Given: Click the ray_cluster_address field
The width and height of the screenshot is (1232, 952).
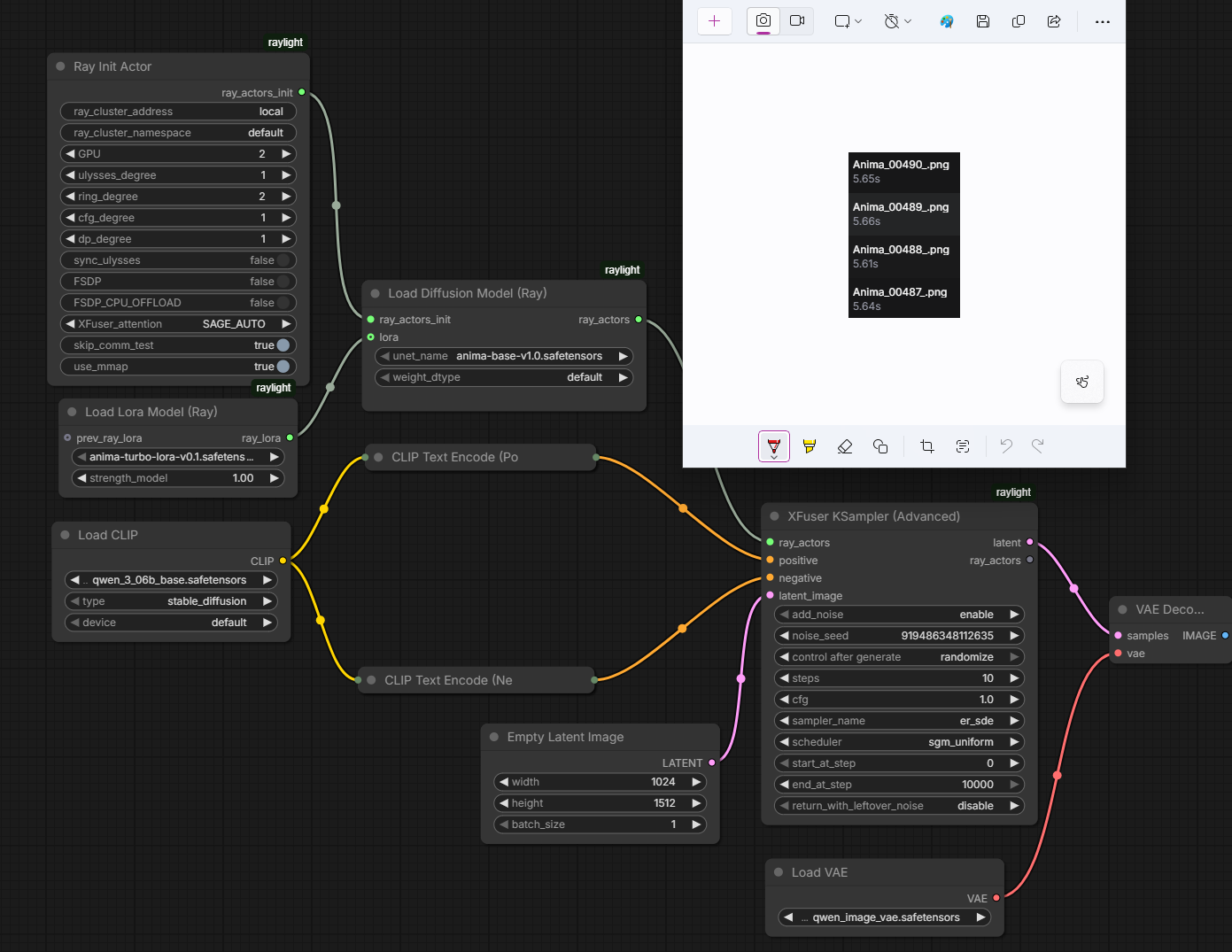Looking at the screenshot, I should (x=178, y=112).
